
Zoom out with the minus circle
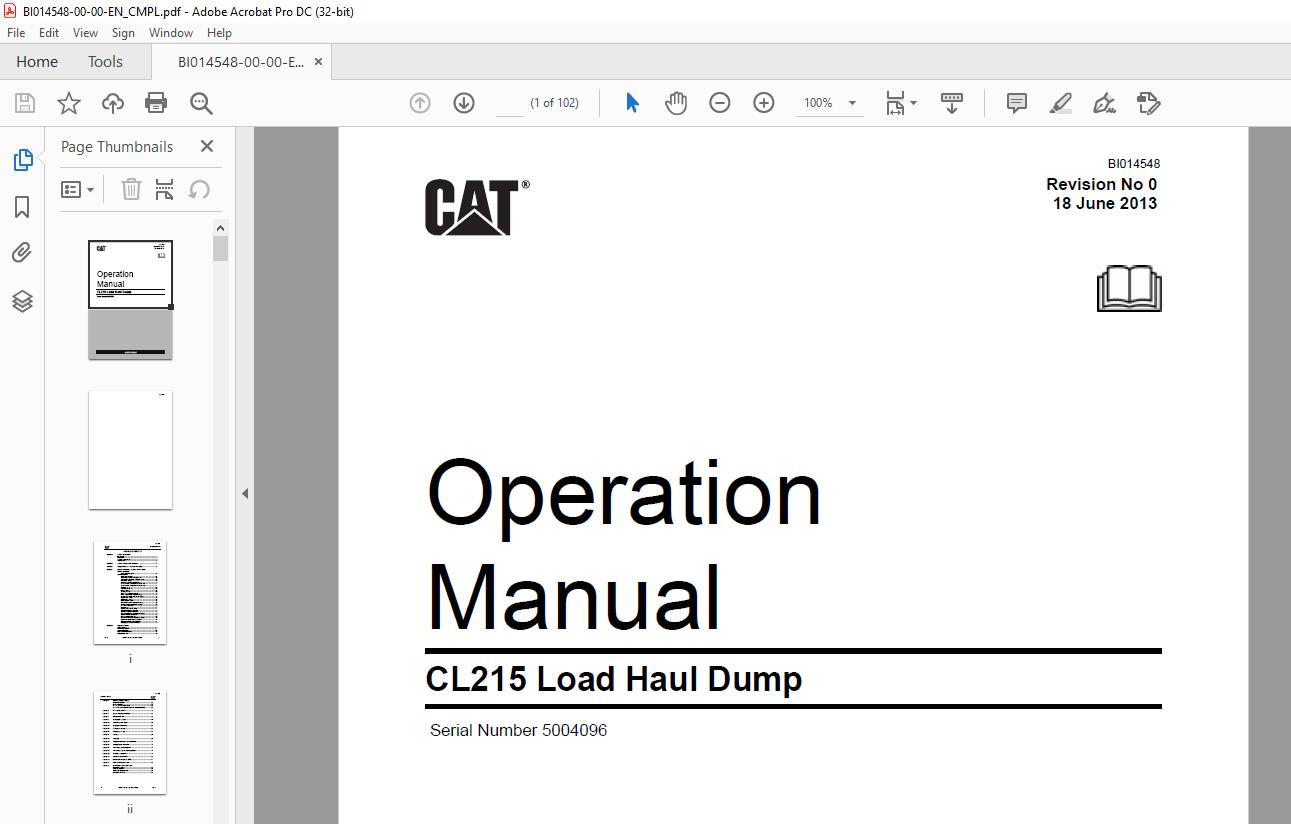[x=720, y=103]
